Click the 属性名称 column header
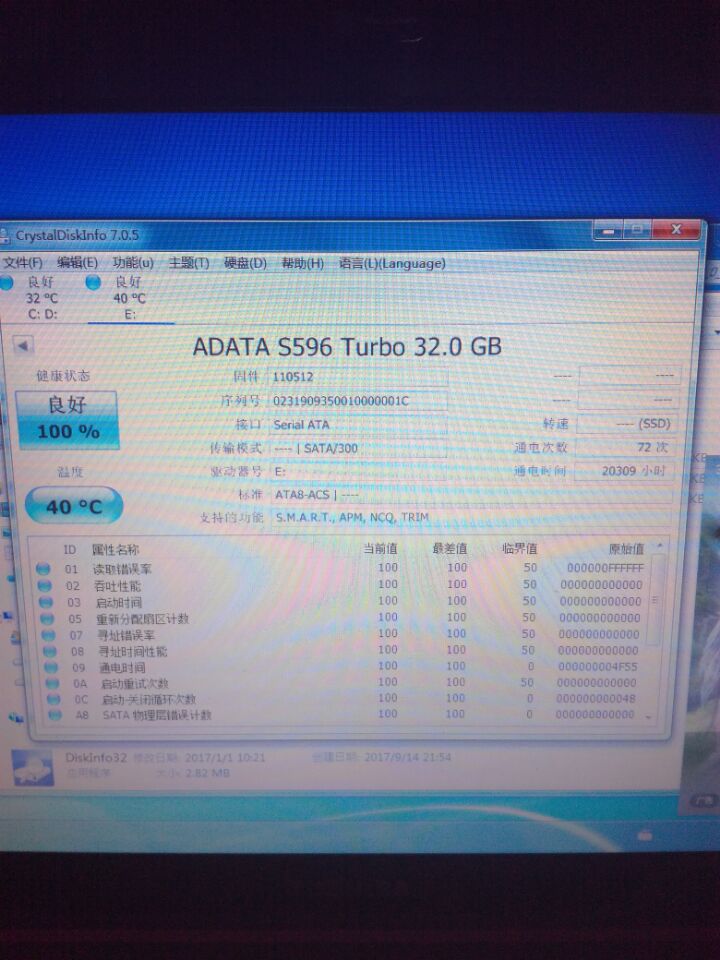720x960 pixels. pyautogui.click(x=115, y=549)
